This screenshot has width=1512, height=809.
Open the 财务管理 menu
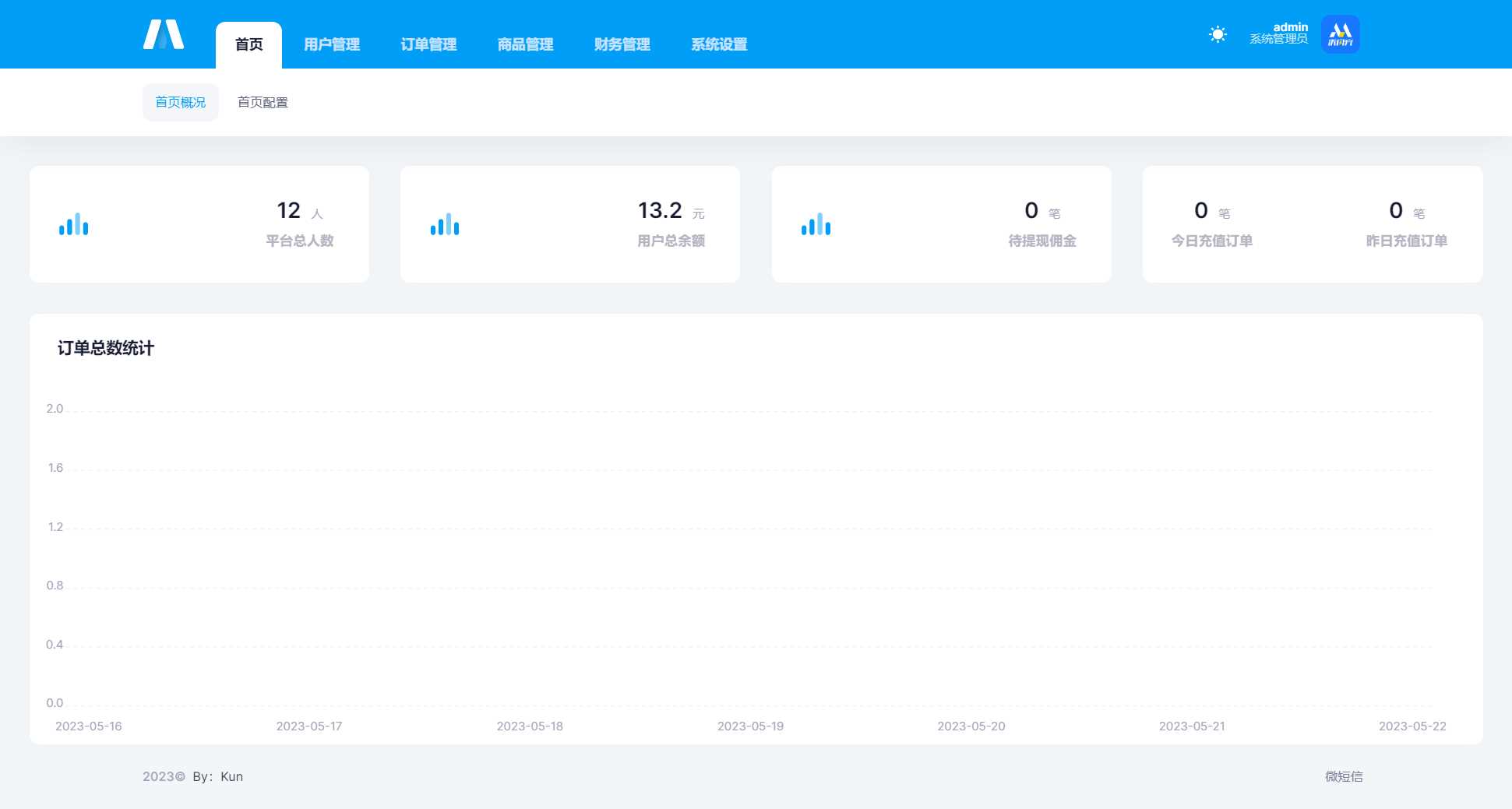tap(621, 44)
